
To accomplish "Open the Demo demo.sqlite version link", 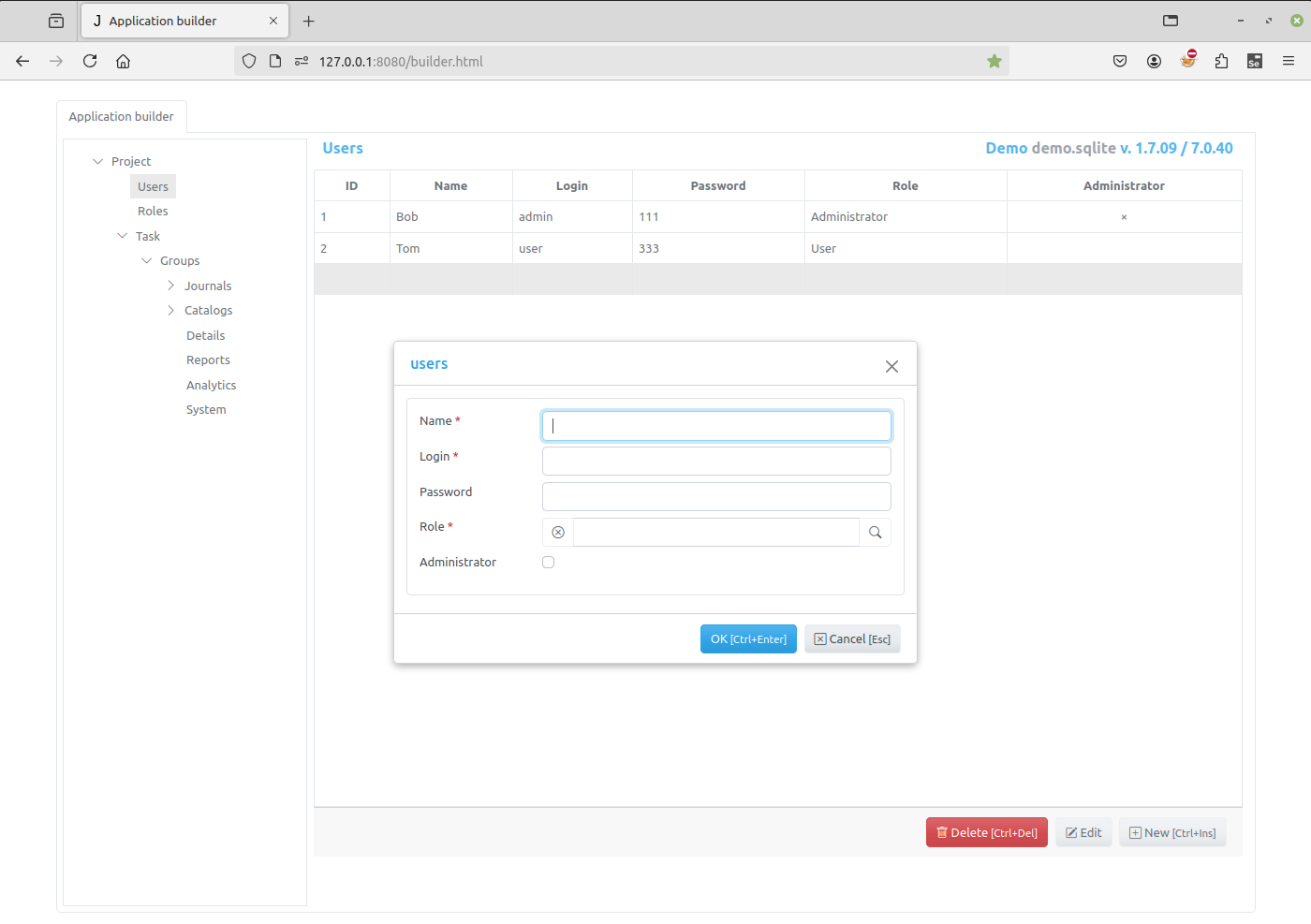I will 1109,148.
